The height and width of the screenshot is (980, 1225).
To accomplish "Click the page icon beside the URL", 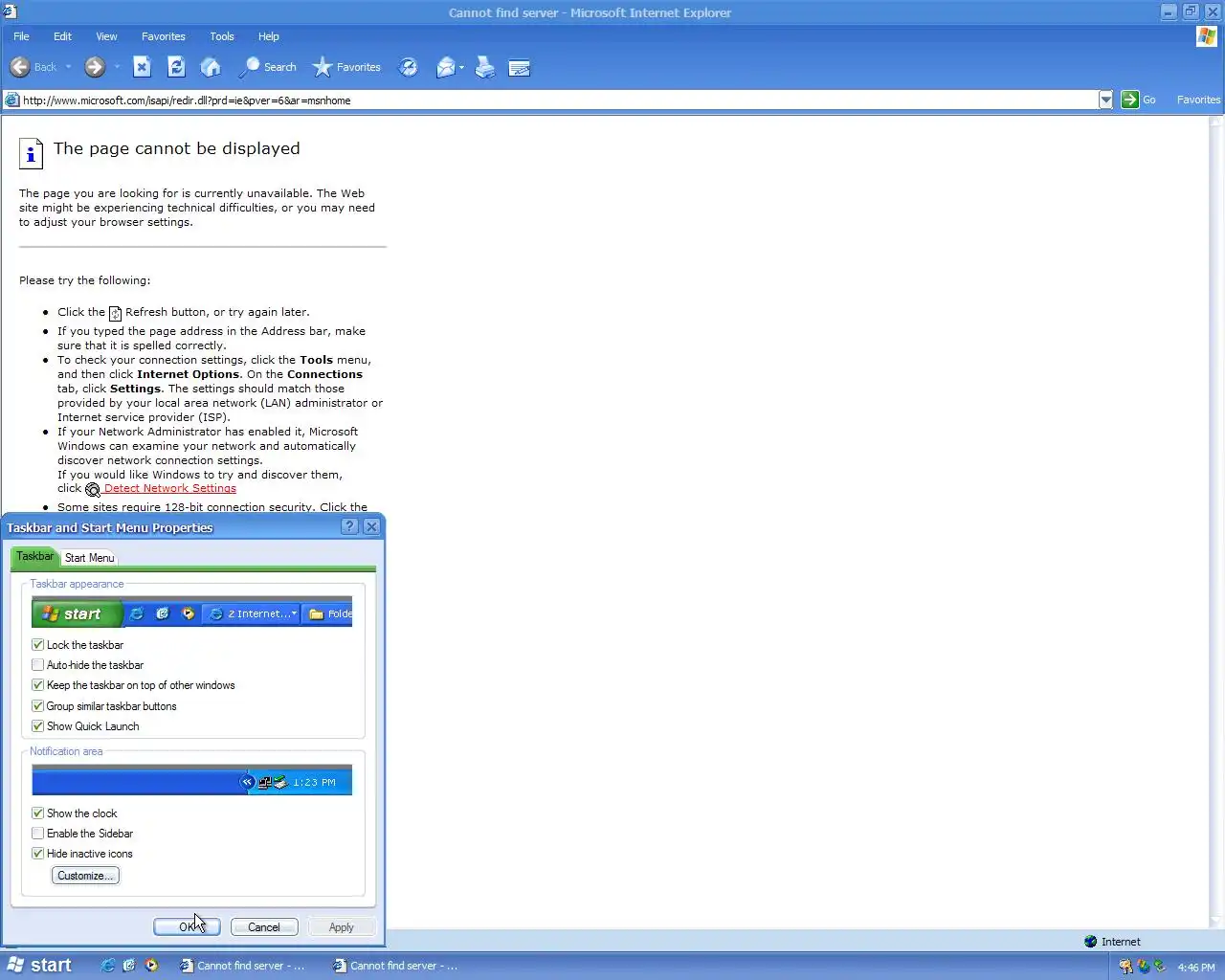I will pyautogui.click(x=11, y=100).
